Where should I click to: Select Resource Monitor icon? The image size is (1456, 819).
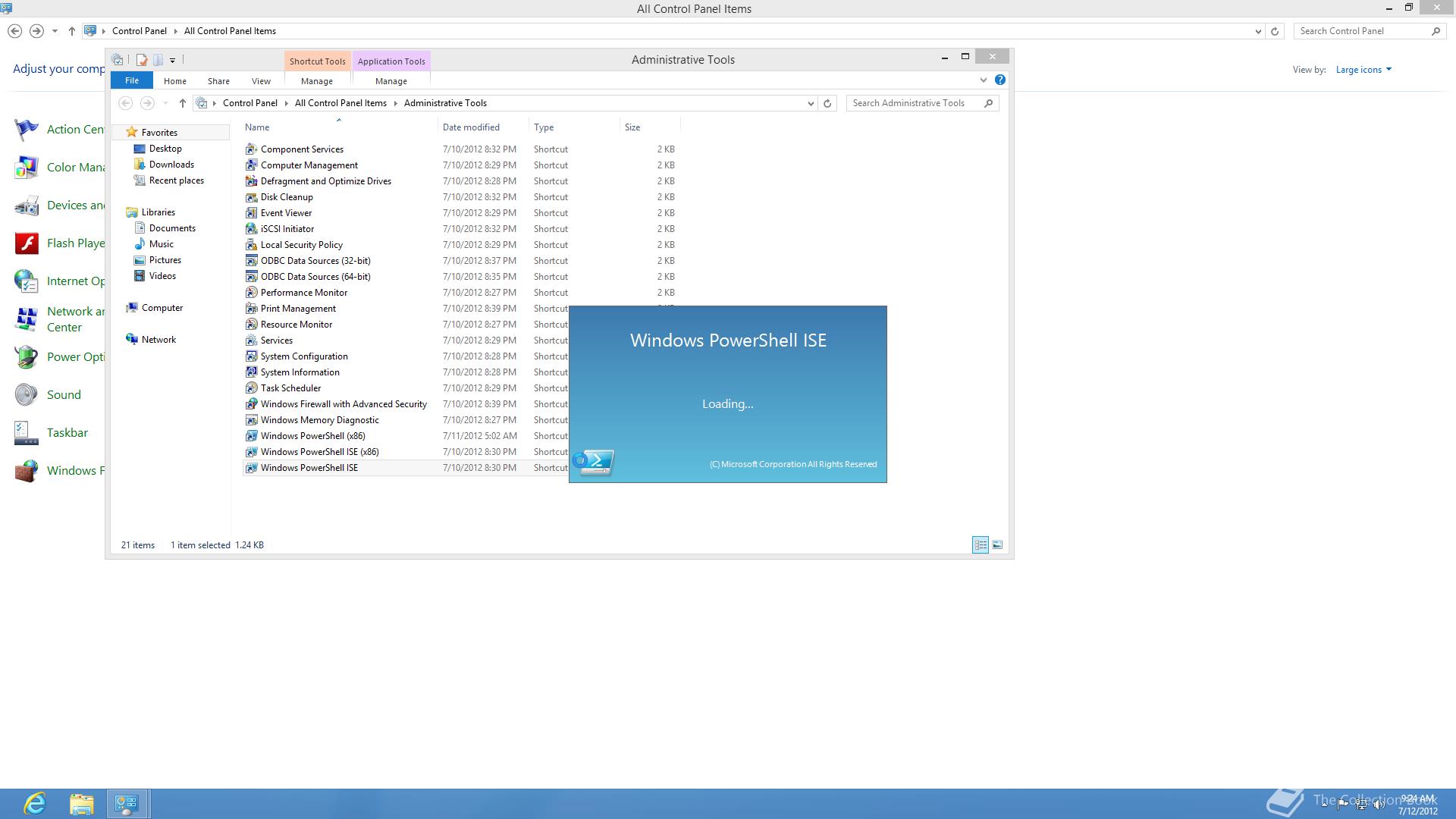[251, 325]
